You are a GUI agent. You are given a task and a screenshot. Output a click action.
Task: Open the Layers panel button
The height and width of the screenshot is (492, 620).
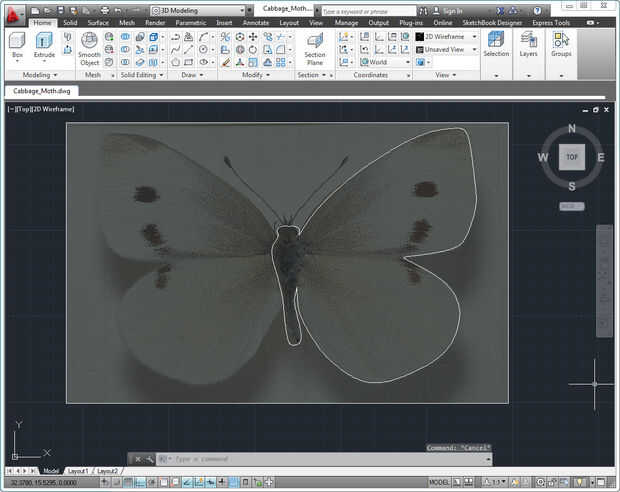pos(529,45)
